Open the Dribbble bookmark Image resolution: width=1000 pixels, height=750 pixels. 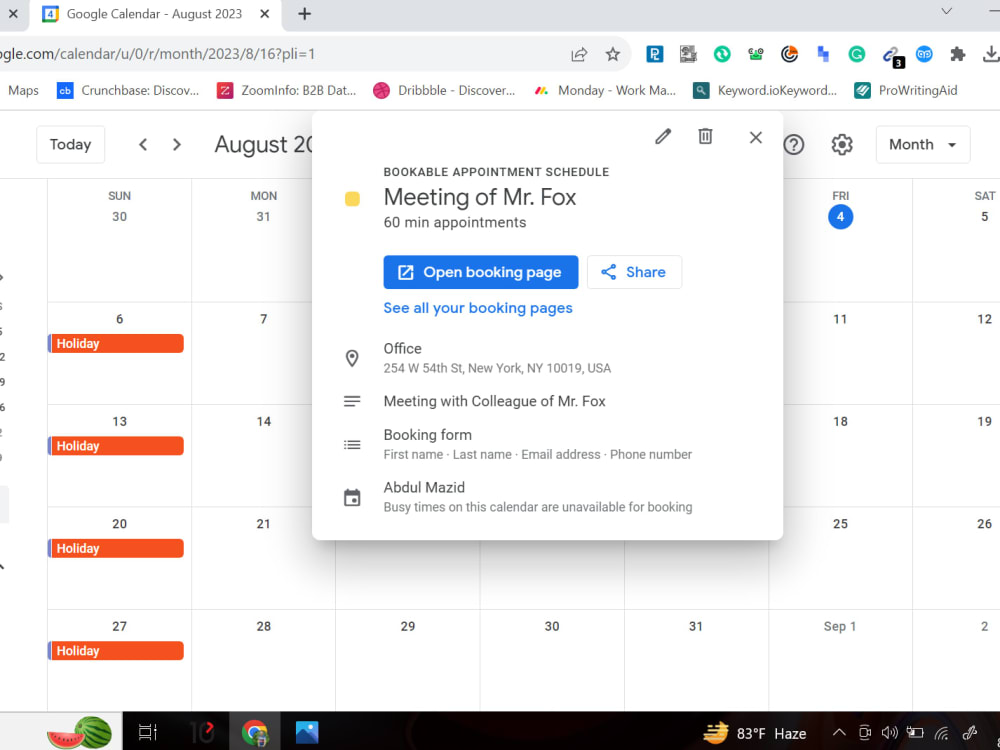[444, 91]
